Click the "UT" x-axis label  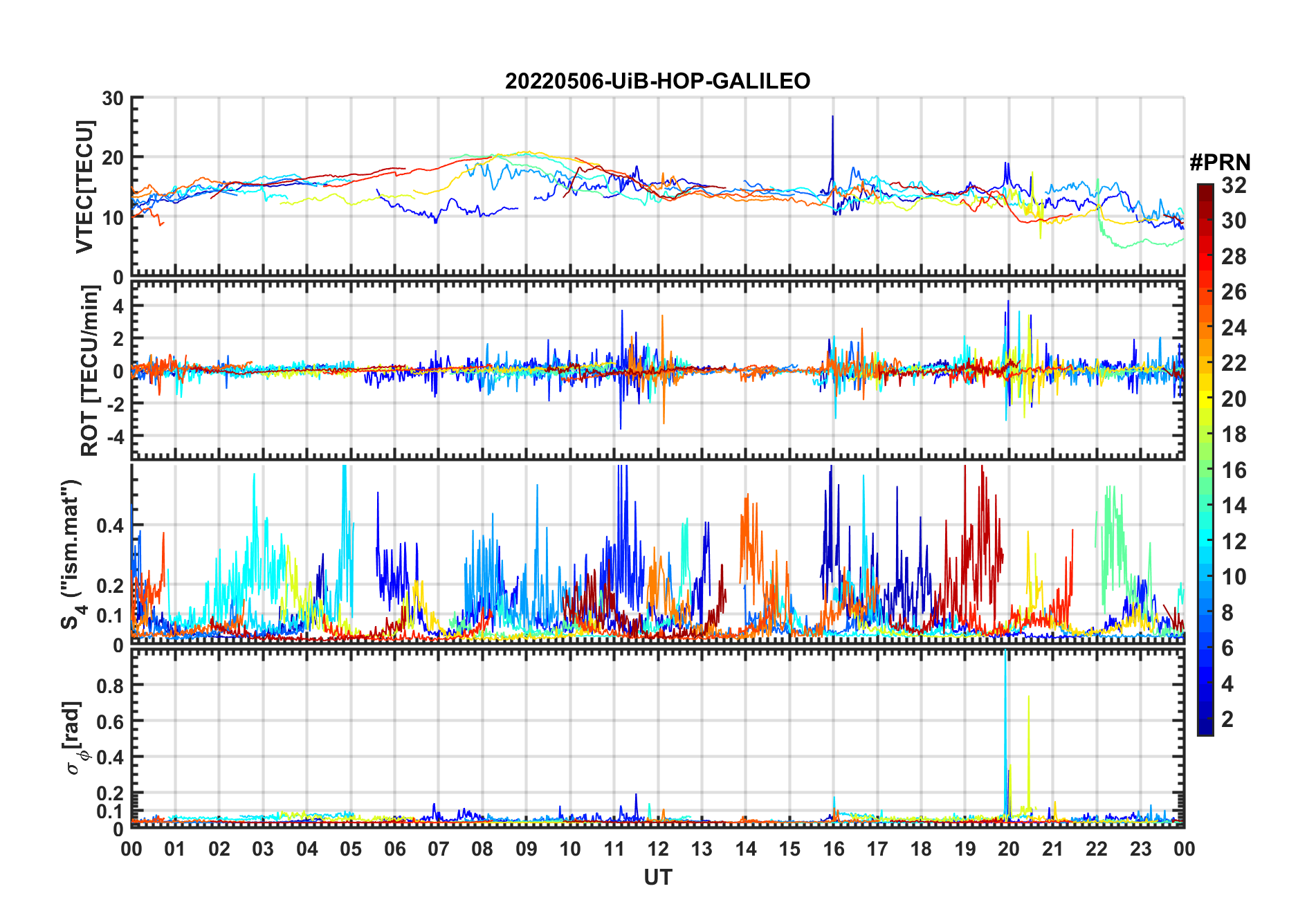tap(658, 877)
